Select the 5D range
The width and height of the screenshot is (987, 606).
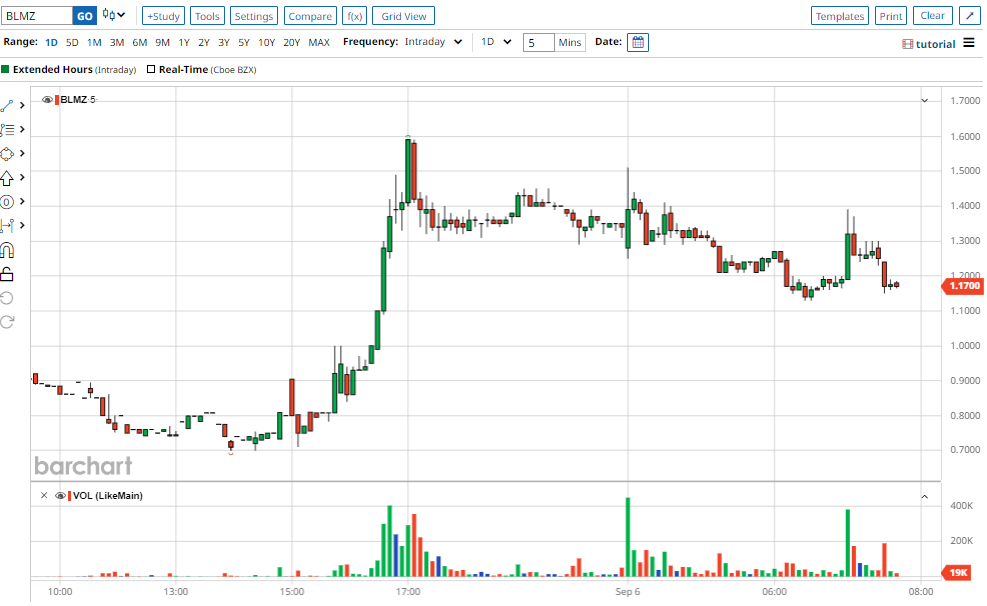click(x=72, y=42)
